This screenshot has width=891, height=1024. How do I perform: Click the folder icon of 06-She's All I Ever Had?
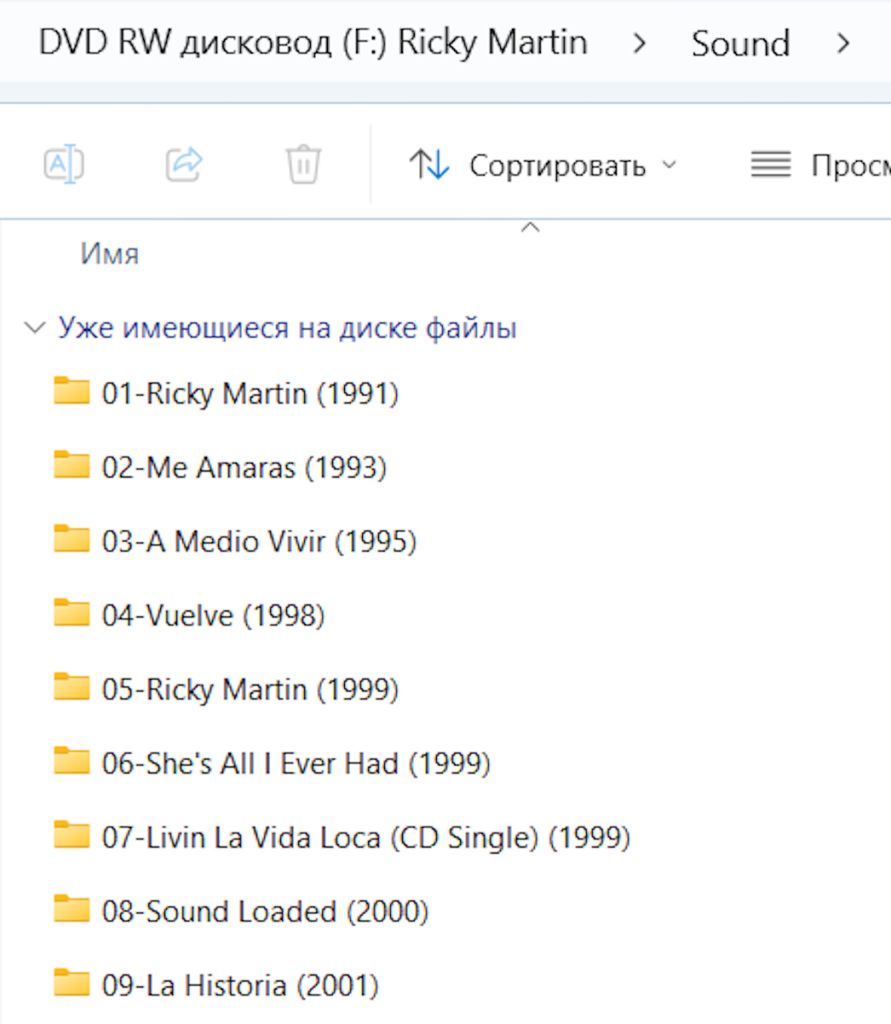[72, 760]
